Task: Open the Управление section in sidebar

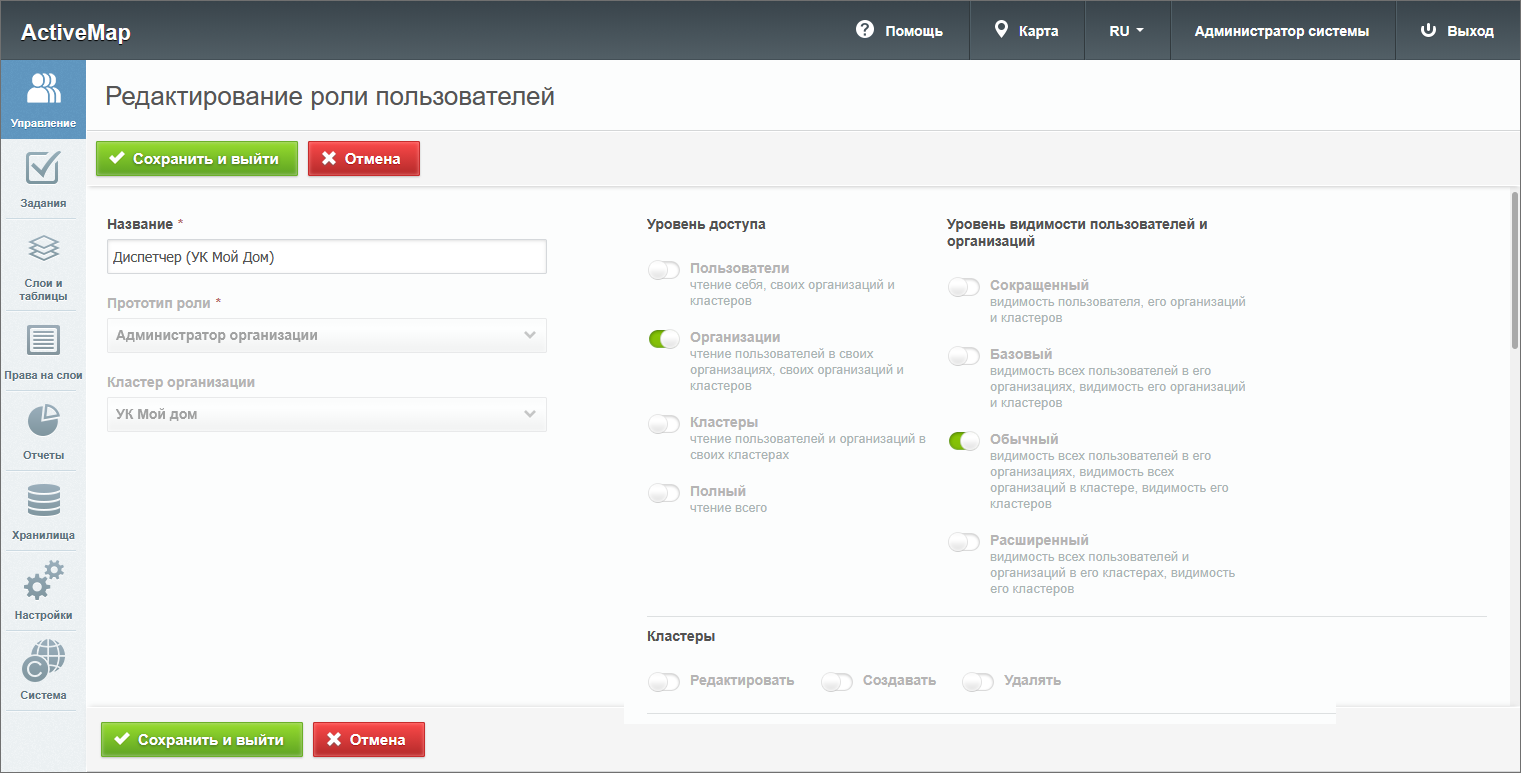Action: tap(43, 99)
